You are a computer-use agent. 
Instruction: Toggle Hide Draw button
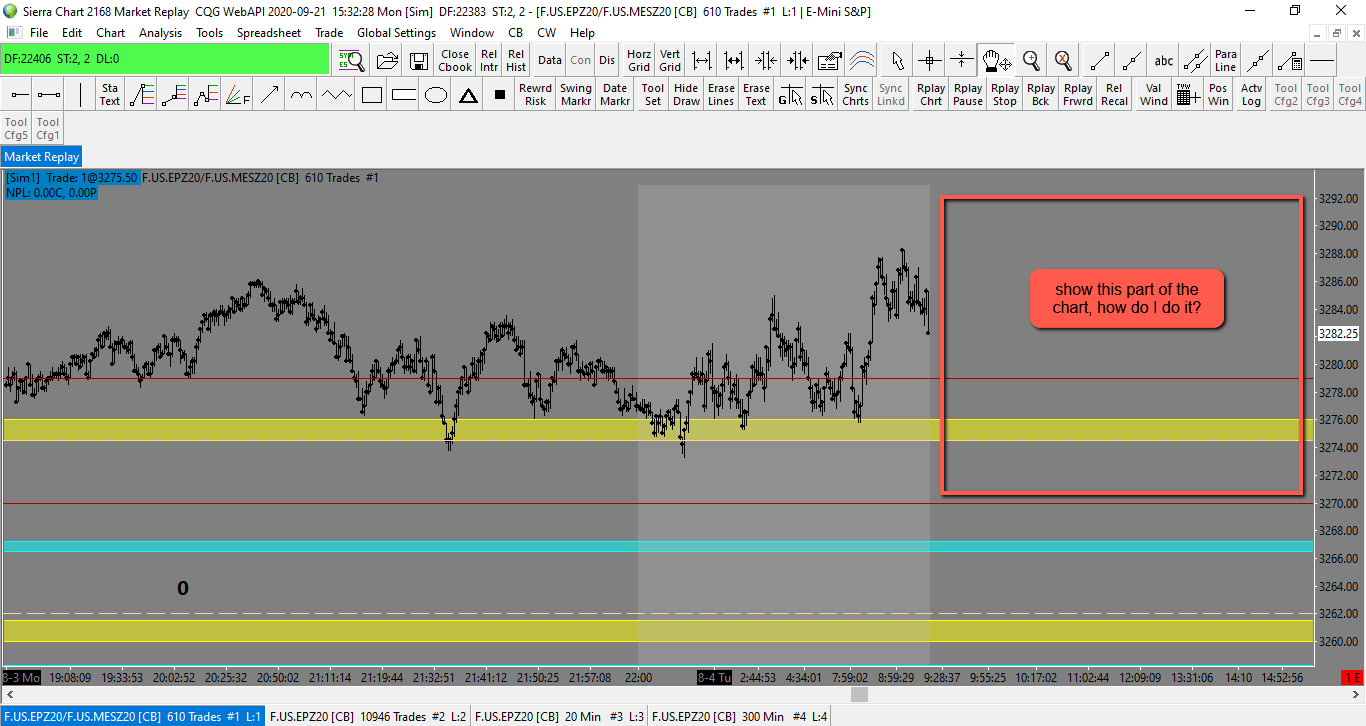[687, 95]
